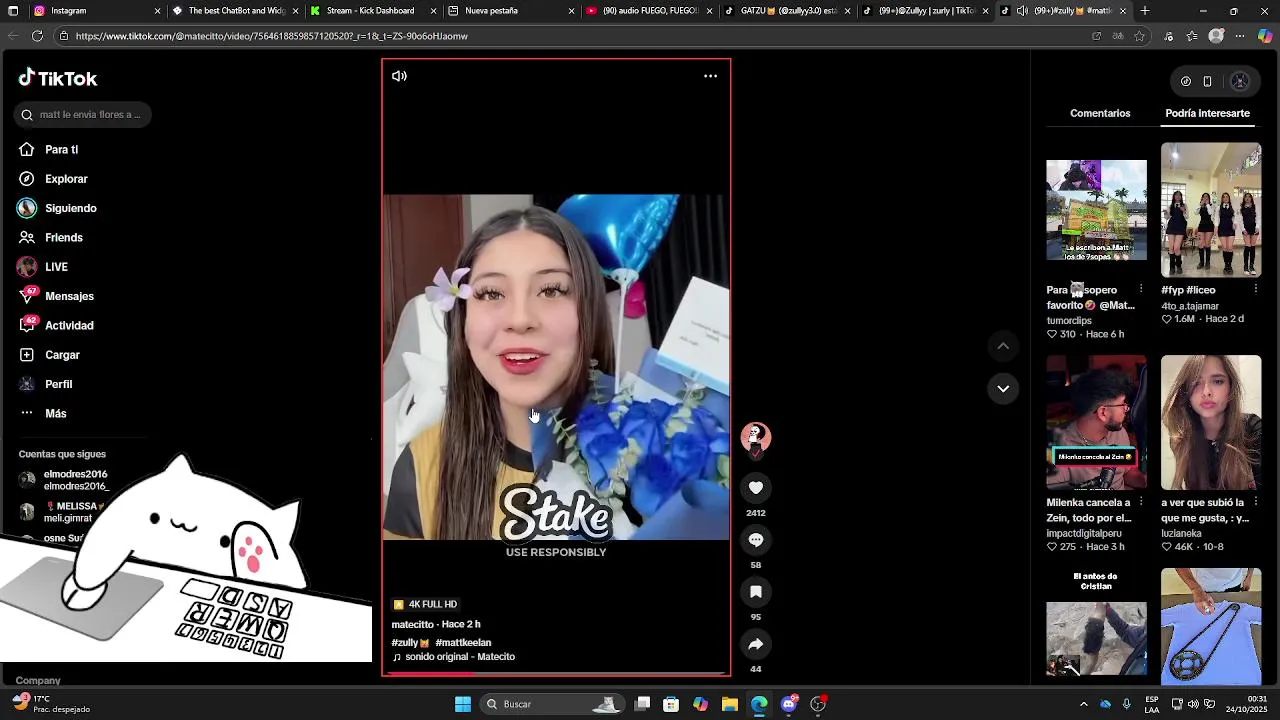Open Siguiendo in the sidebar

pyautogui.click(x=70, y=208)
